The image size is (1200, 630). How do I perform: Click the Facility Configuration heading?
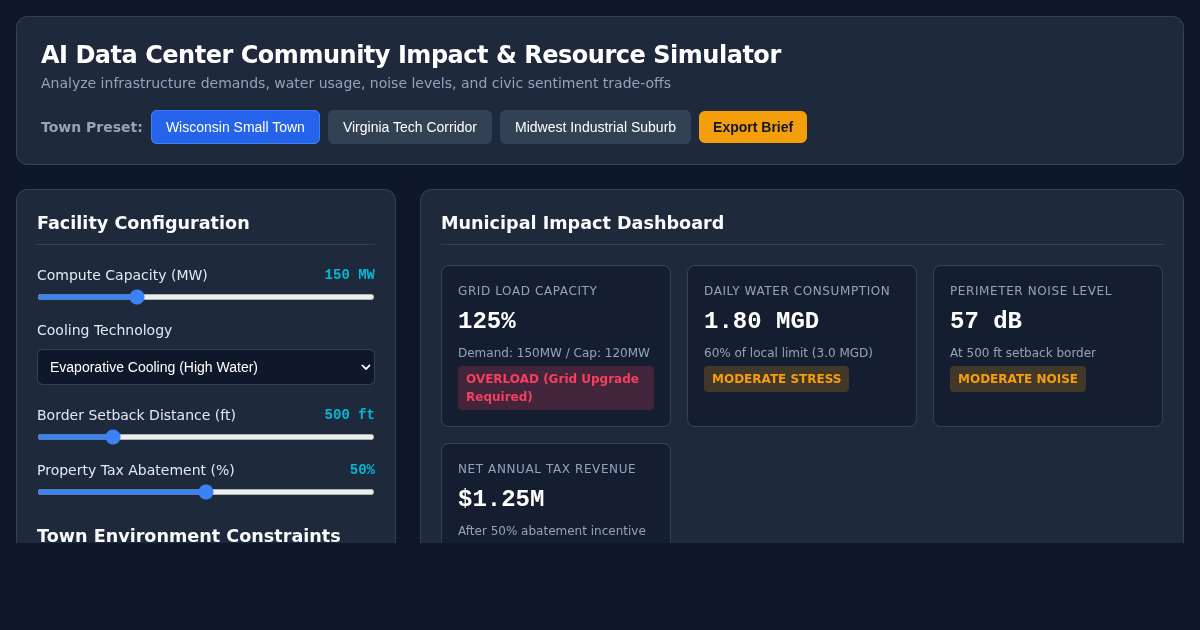(x=143, y=223)
